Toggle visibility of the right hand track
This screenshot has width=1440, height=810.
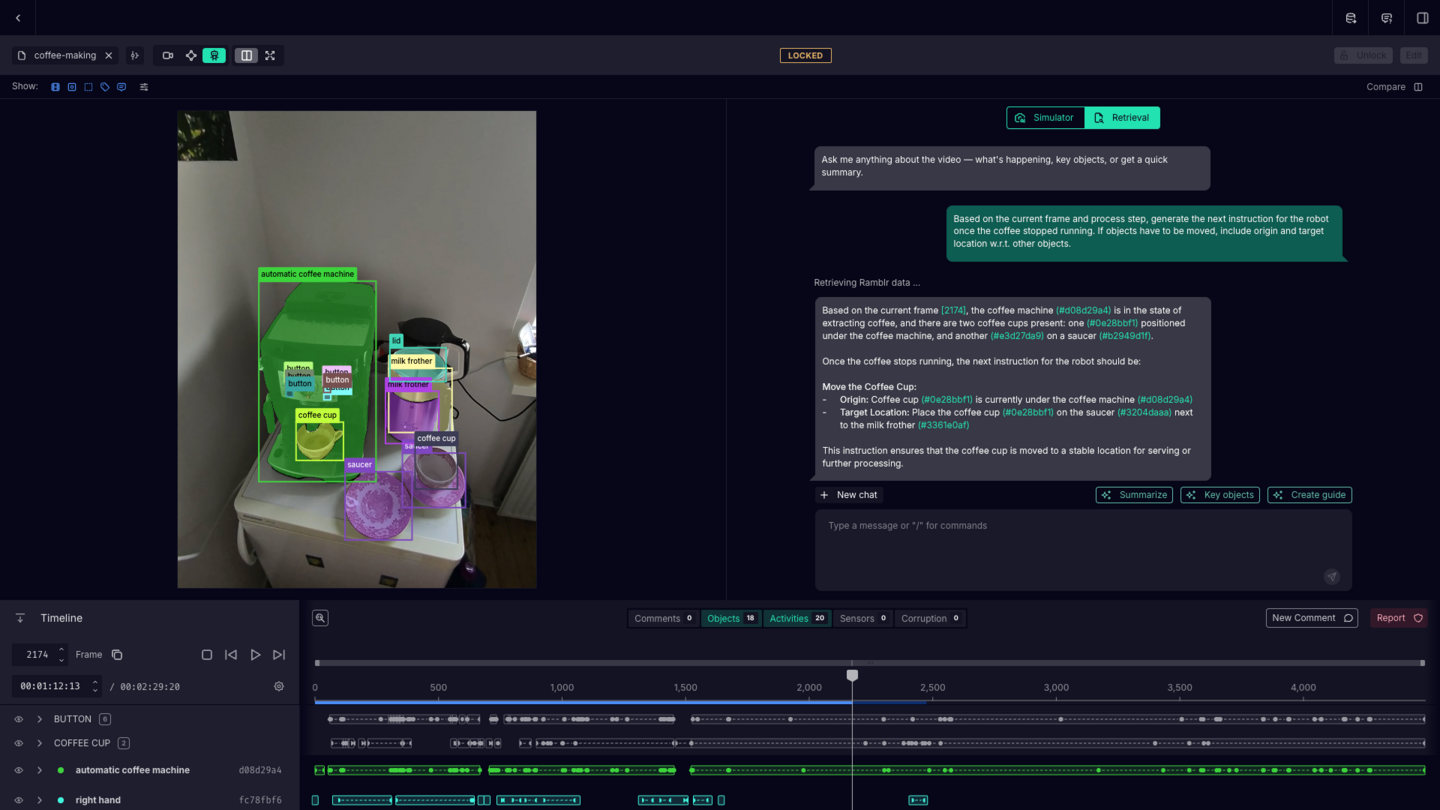point(18,800)
